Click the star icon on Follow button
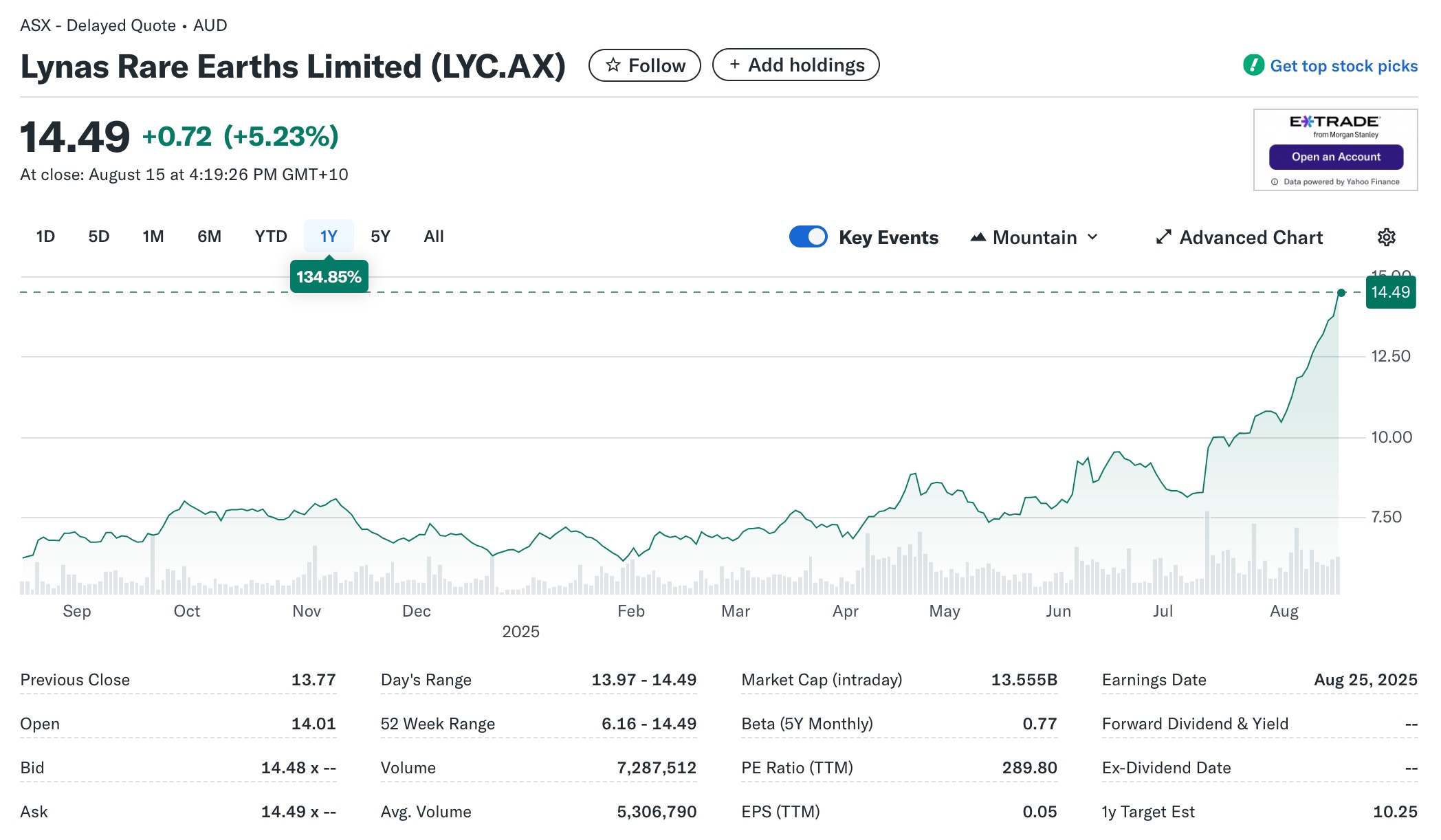The height and width of the screenshot is (840, 1441). pyautogui.click(x=613, y=65)
